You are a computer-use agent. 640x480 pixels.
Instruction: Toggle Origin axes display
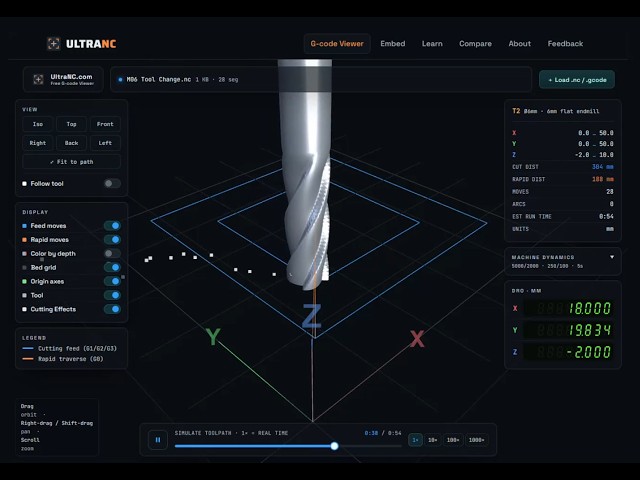(x=112, y=281)
